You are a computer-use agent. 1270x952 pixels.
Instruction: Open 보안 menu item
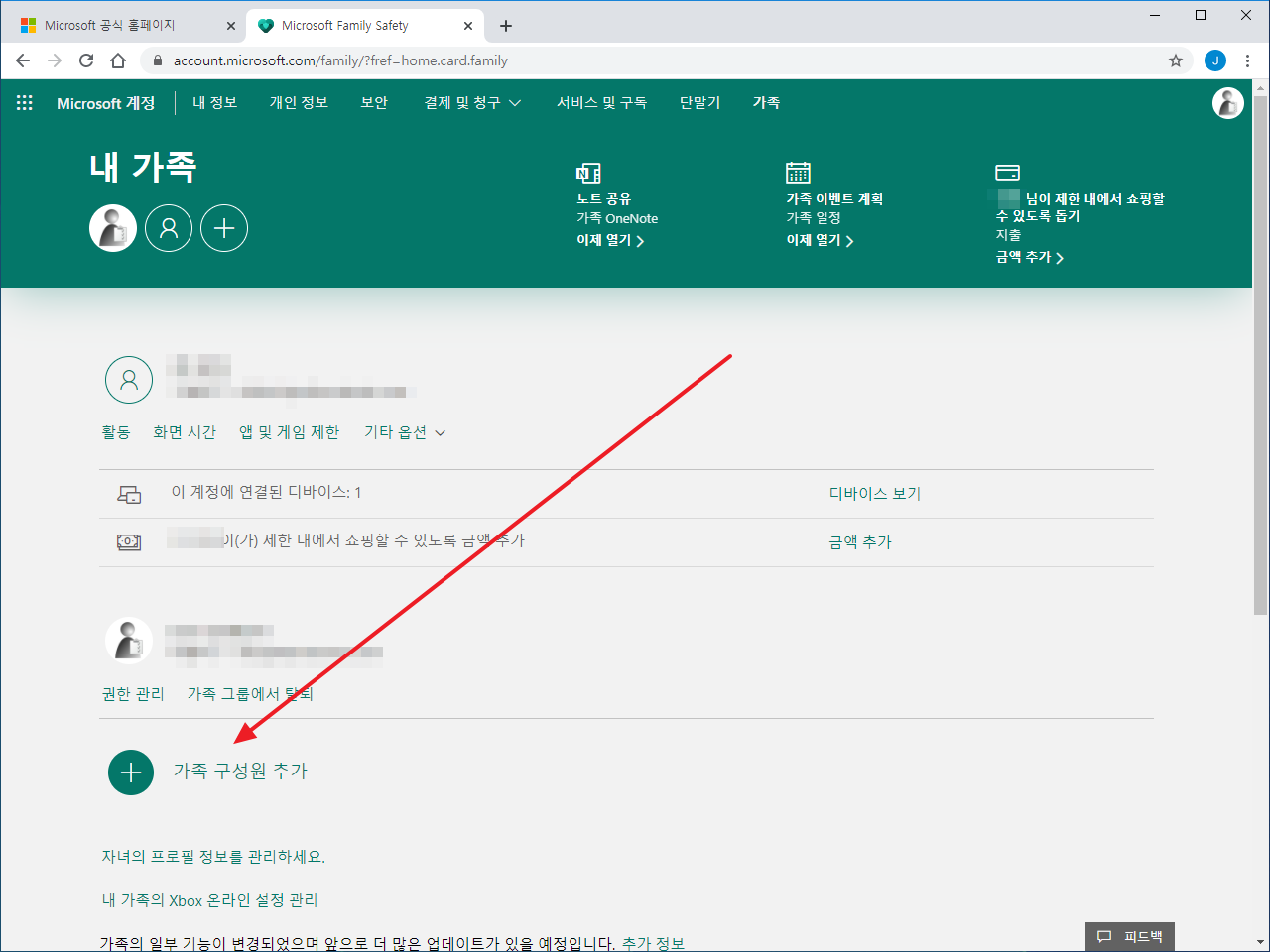coord(374,103)
